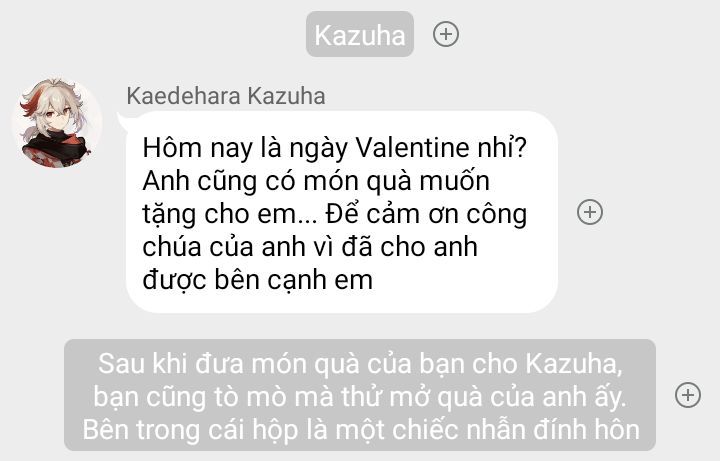Click the line "chúa của anh vì đã cho anh"
This screenshot has height=461, width=720.
(310, 247)
